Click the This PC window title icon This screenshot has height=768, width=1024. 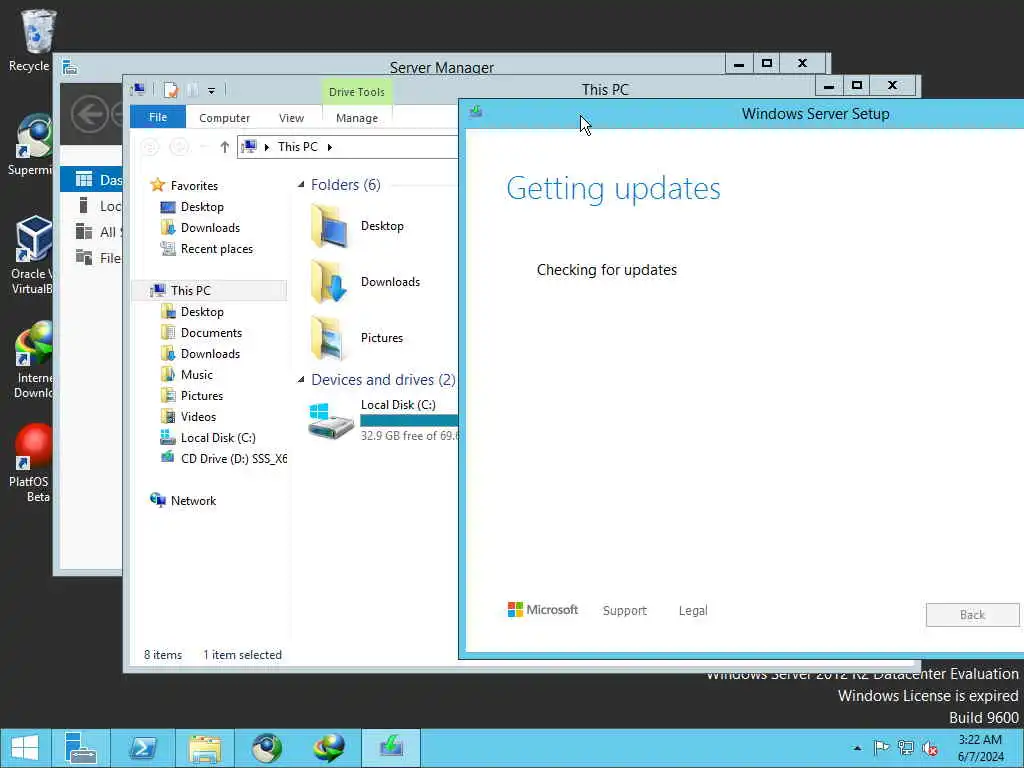tap(138, 90)
